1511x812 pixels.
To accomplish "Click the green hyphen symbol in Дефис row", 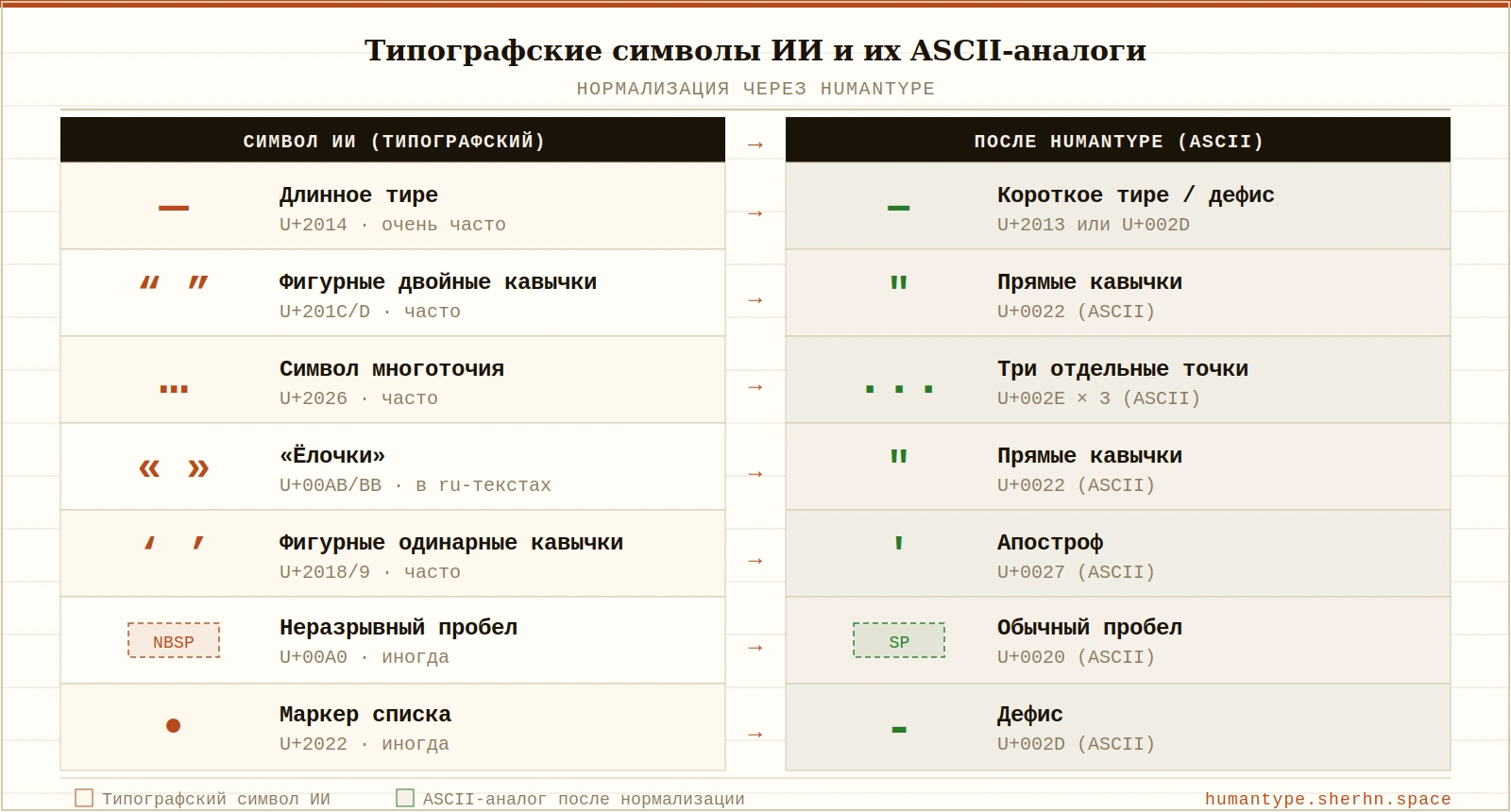I will [x=899, y=729].
